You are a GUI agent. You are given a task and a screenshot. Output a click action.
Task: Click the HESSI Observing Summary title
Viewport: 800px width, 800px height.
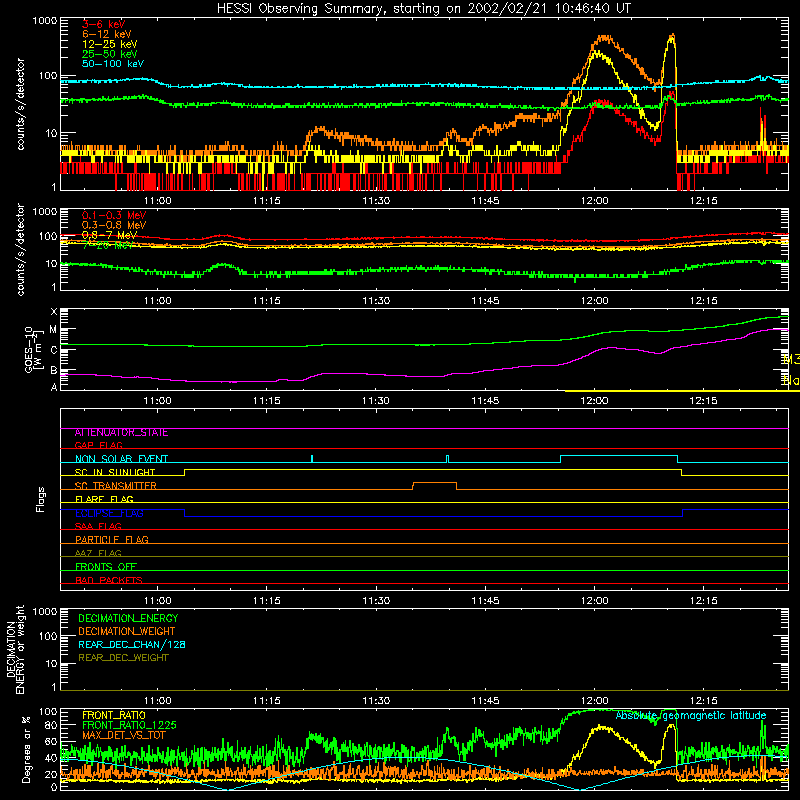point(423,9)
